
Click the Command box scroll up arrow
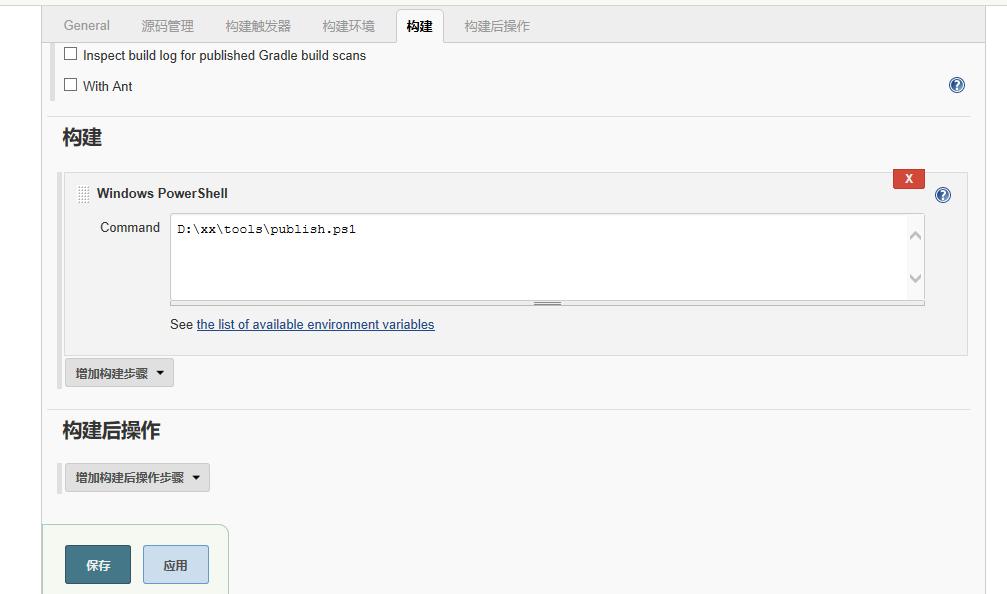915,235
